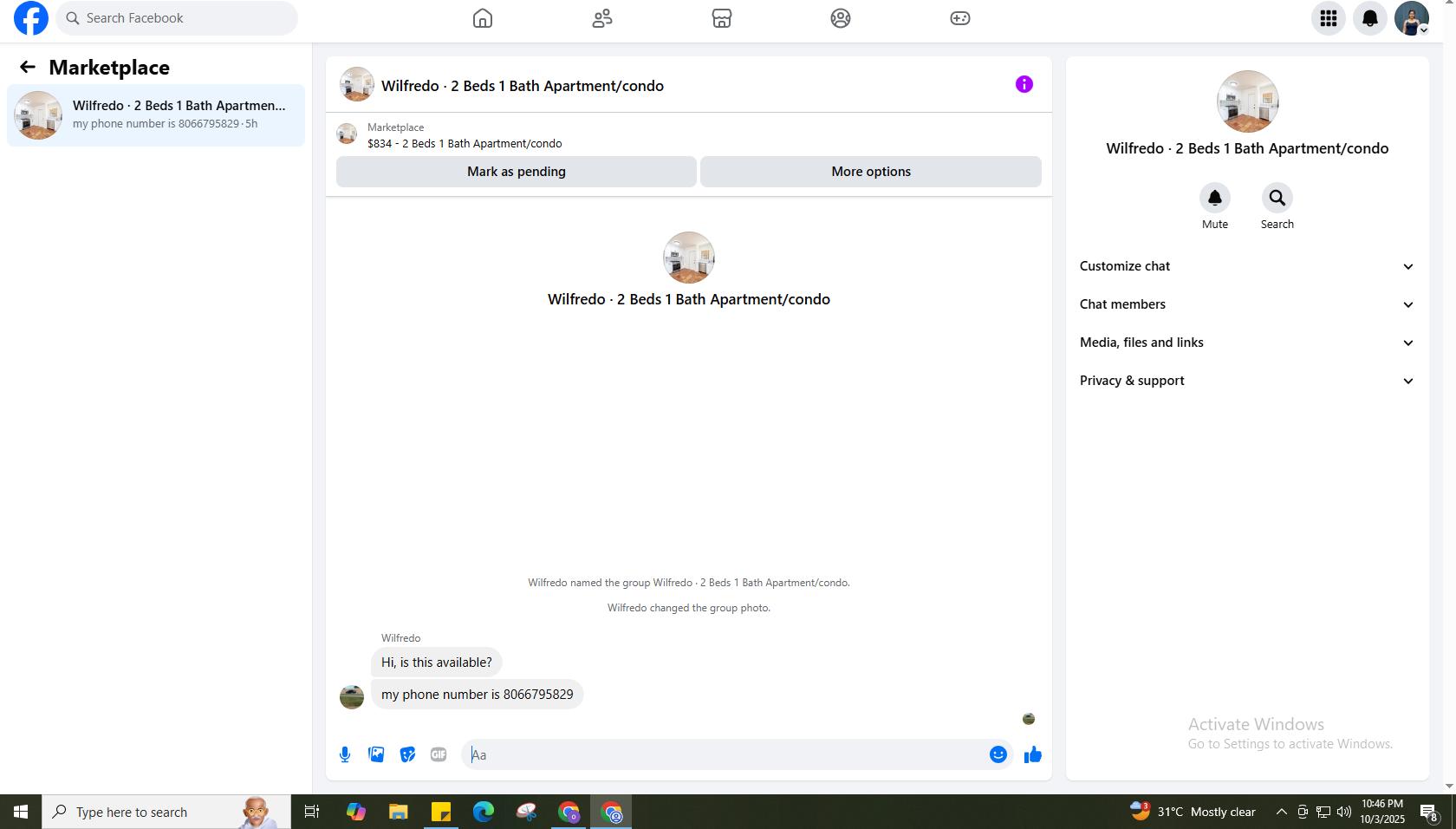Click the sender's avatar beside the phone number message
The image size is (1456, 829).
tap(352, 696)
